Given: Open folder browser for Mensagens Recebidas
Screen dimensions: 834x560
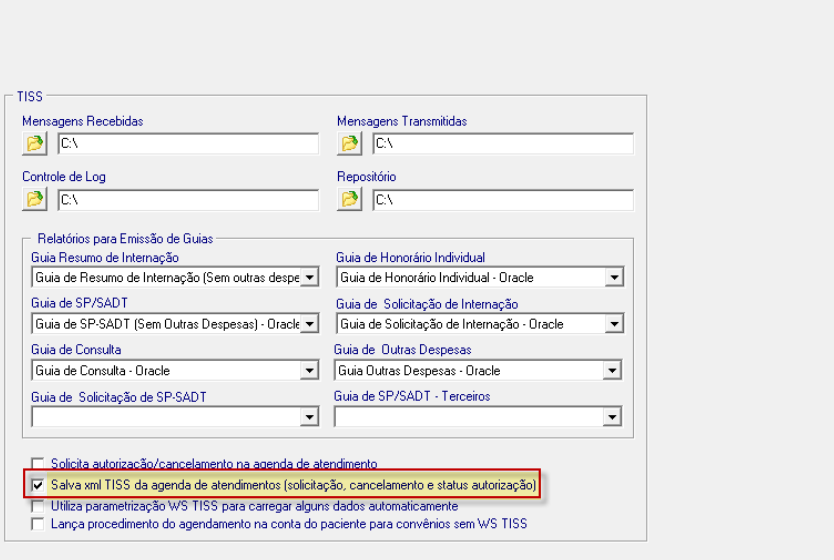Looking at the screenshot, I should tap(35, 144).
